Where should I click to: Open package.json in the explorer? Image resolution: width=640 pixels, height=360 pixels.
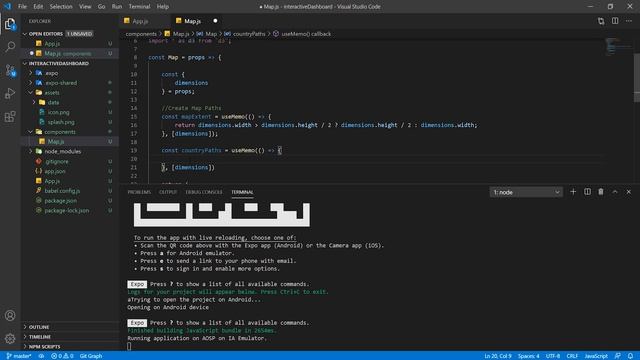60,200
